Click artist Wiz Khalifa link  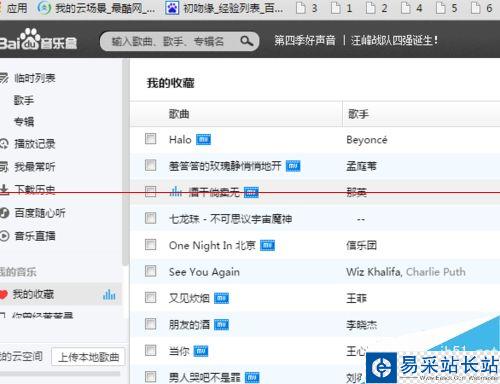tap(373, 272)
